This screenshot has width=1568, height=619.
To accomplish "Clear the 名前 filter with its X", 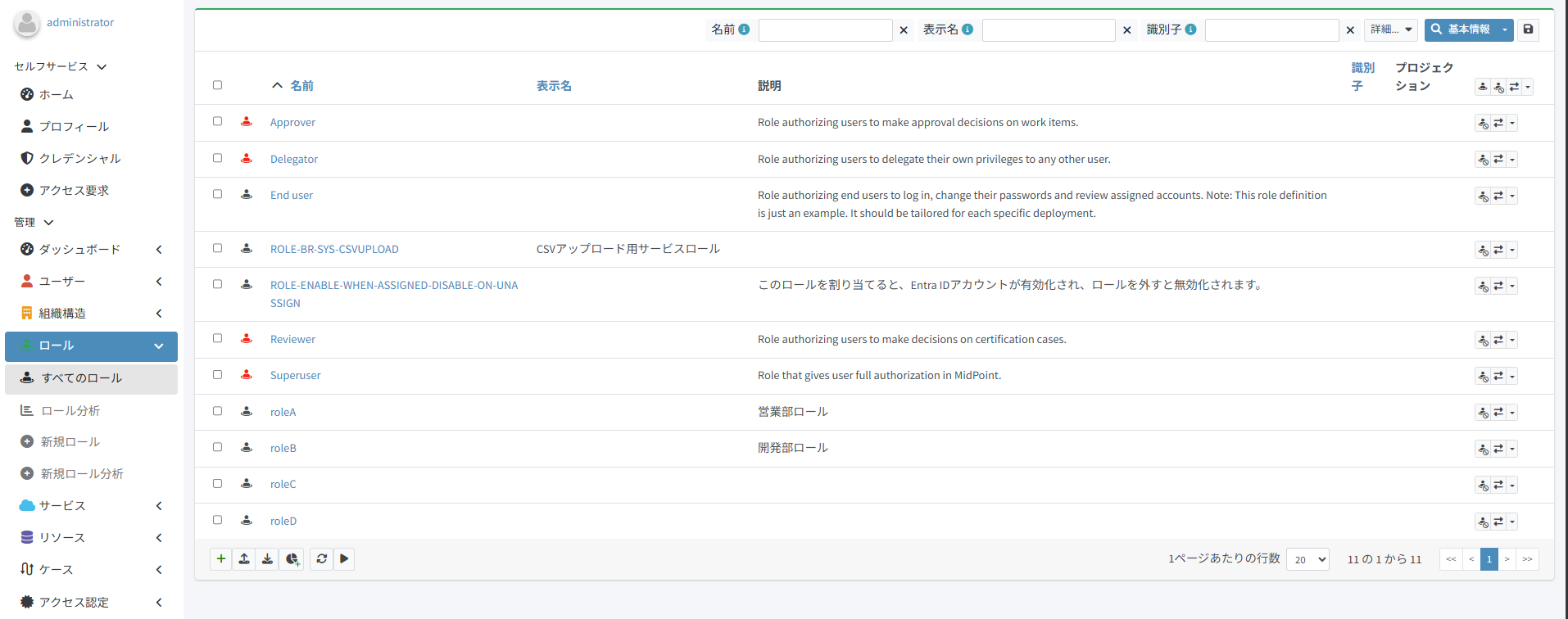I will pos(904,30).
